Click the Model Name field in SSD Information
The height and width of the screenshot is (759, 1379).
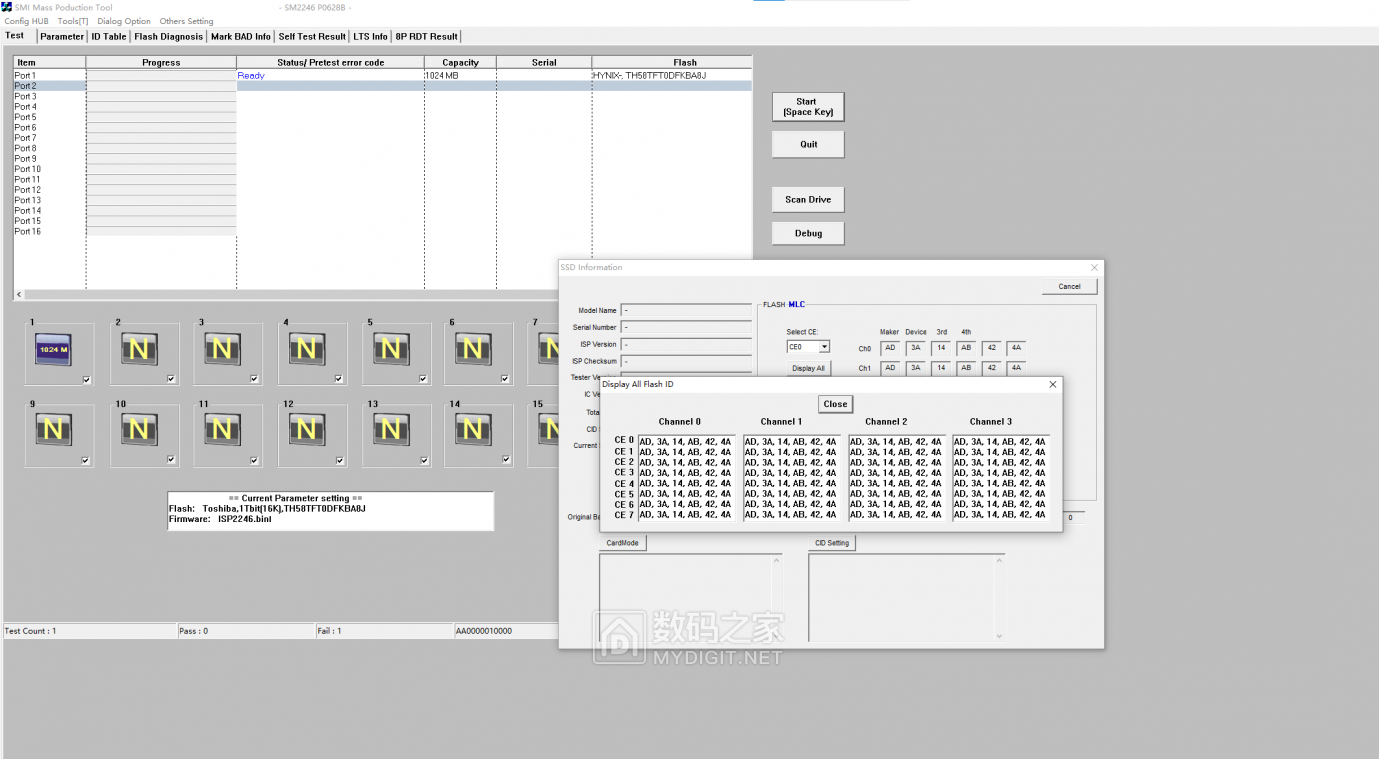point(686,310)
